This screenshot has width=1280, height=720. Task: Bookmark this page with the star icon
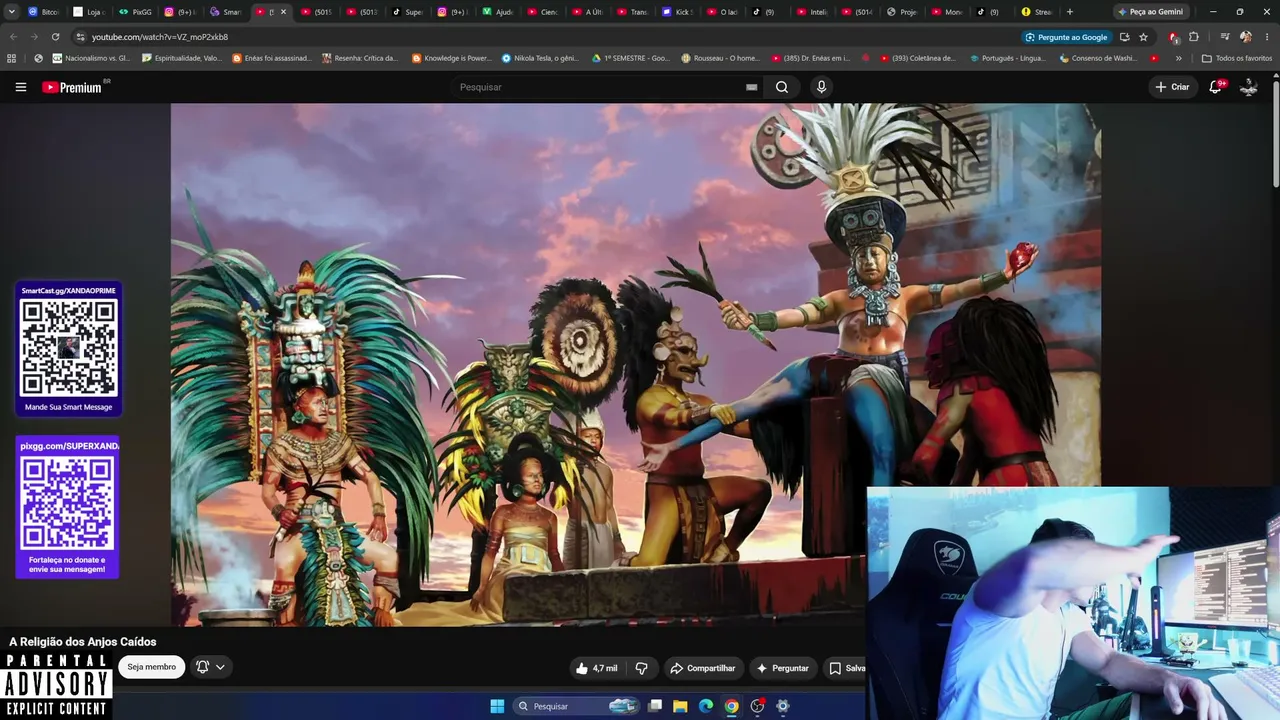1143,37
